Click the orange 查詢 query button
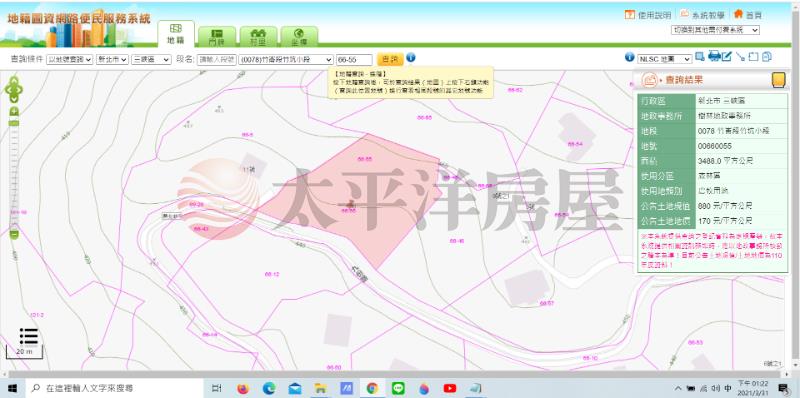This screenshot has height=398, width=800. pos(390,59)
